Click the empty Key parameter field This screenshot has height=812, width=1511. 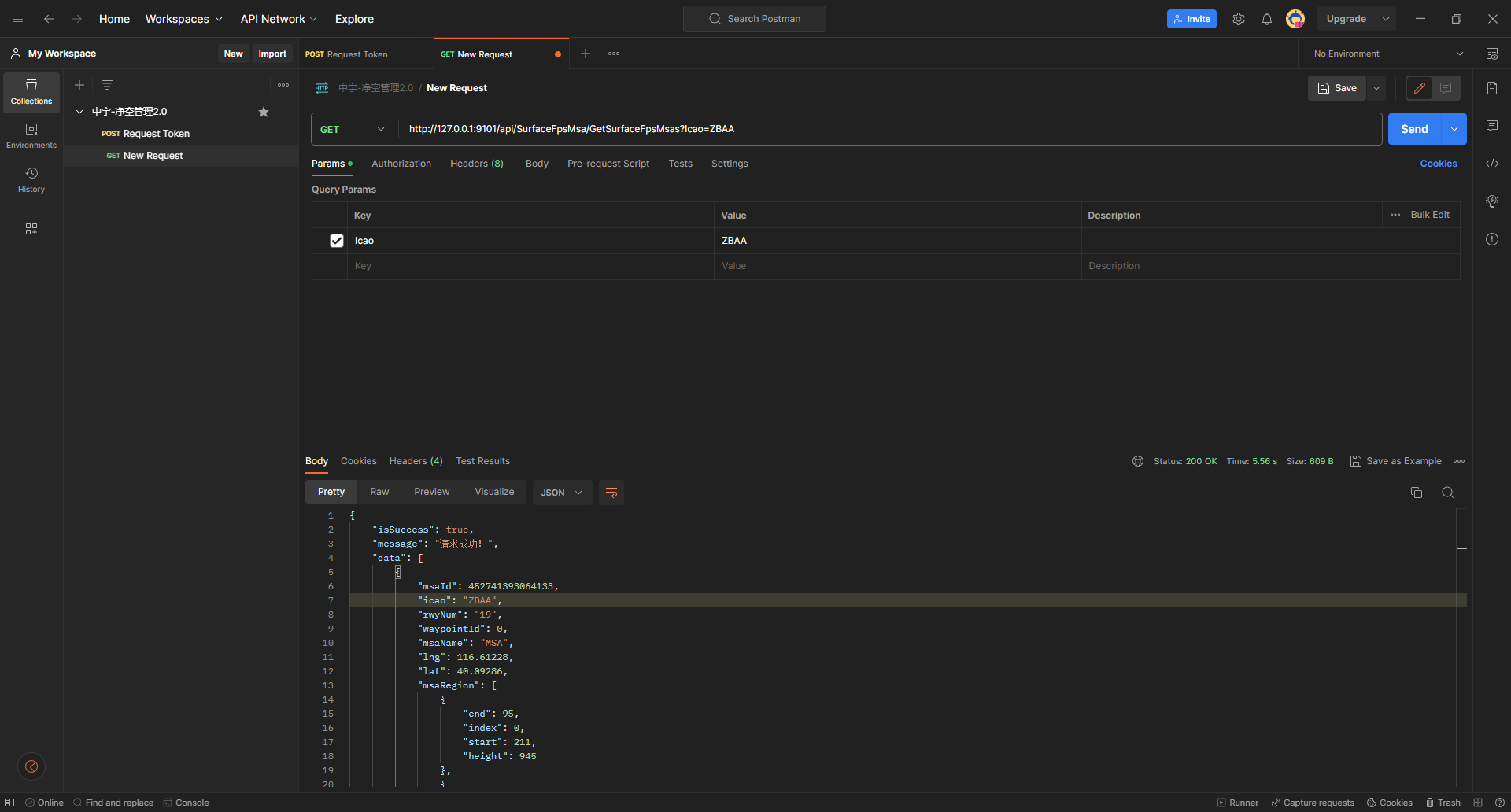[x=530, y=266]
